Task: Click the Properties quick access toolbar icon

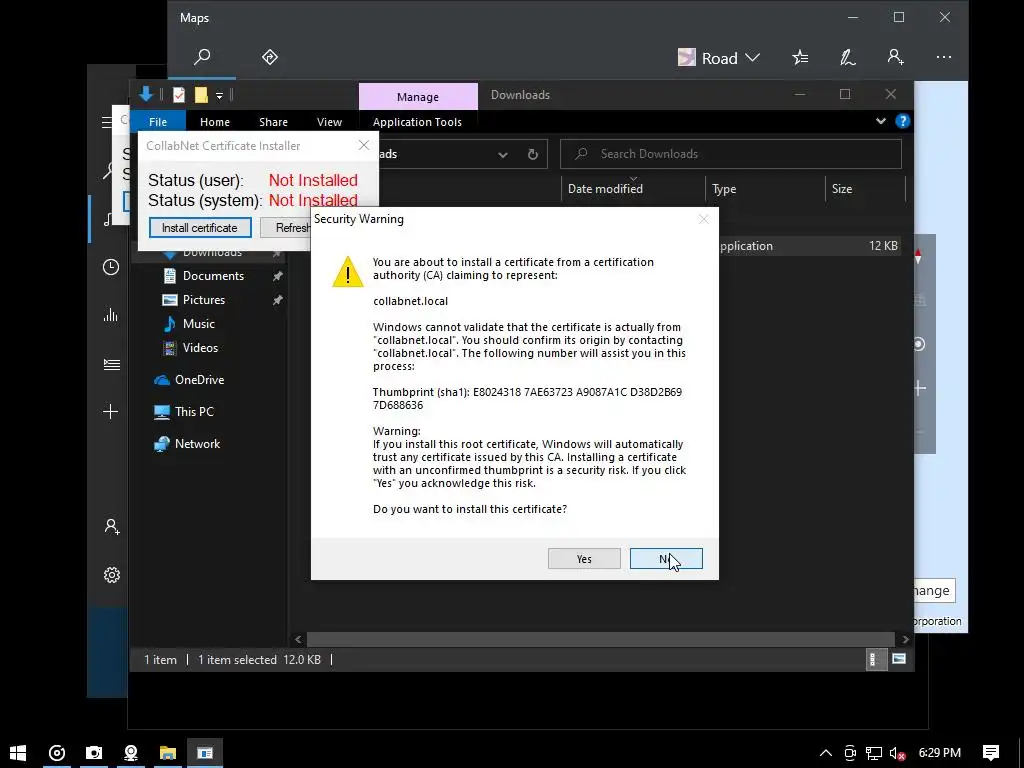Action: click(x=178, y=95)
